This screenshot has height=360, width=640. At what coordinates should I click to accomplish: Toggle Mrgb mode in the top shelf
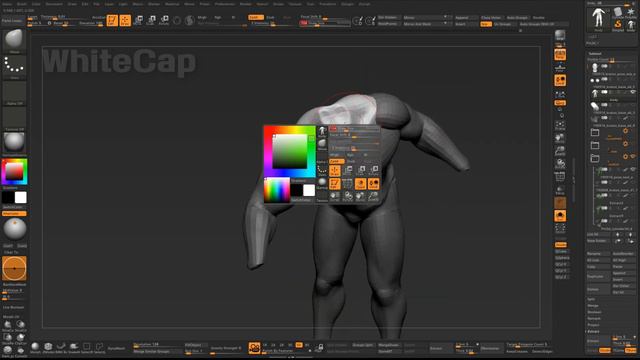(x=203, y=18)
